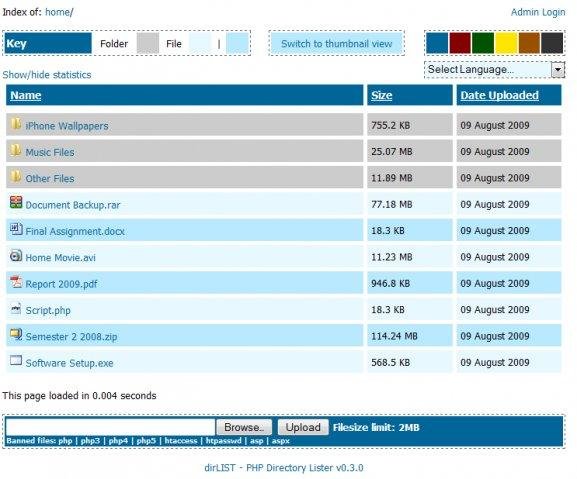Select the dark red theme color swatch
This screenshot has width=577, height=479.
(460, 43)
